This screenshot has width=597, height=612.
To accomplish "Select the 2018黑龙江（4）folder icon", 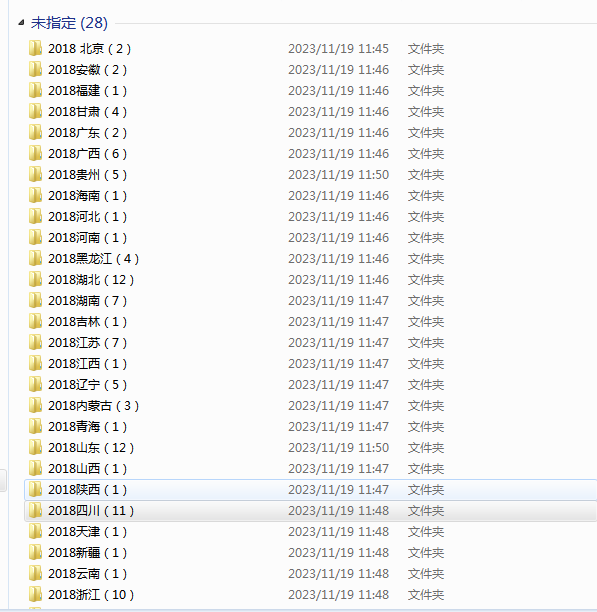I will pos(36,258).
